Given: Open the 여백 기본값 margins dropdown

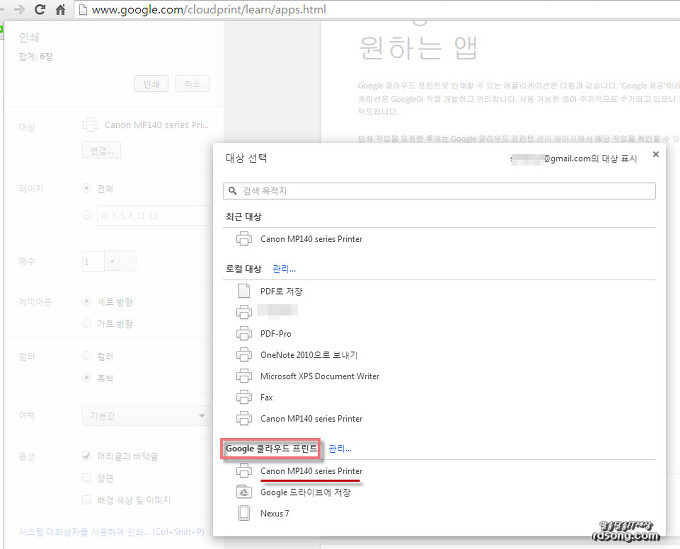Looking at the screenshot, I should click(145, 415).
